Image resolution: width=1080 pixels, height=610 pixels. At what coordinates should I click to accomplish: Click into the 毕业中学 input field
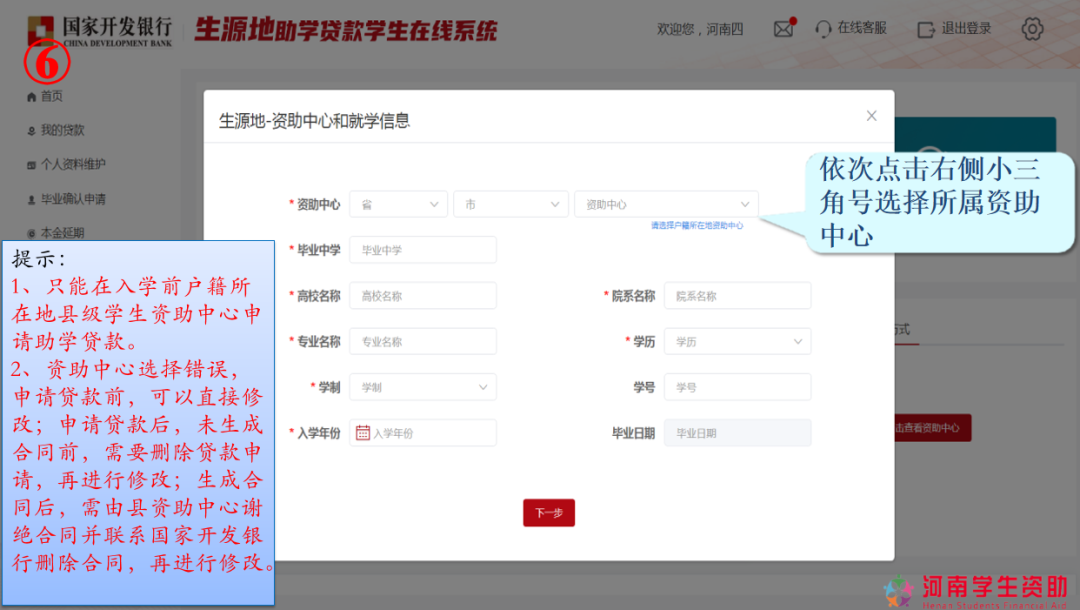(x=423, y=250)
